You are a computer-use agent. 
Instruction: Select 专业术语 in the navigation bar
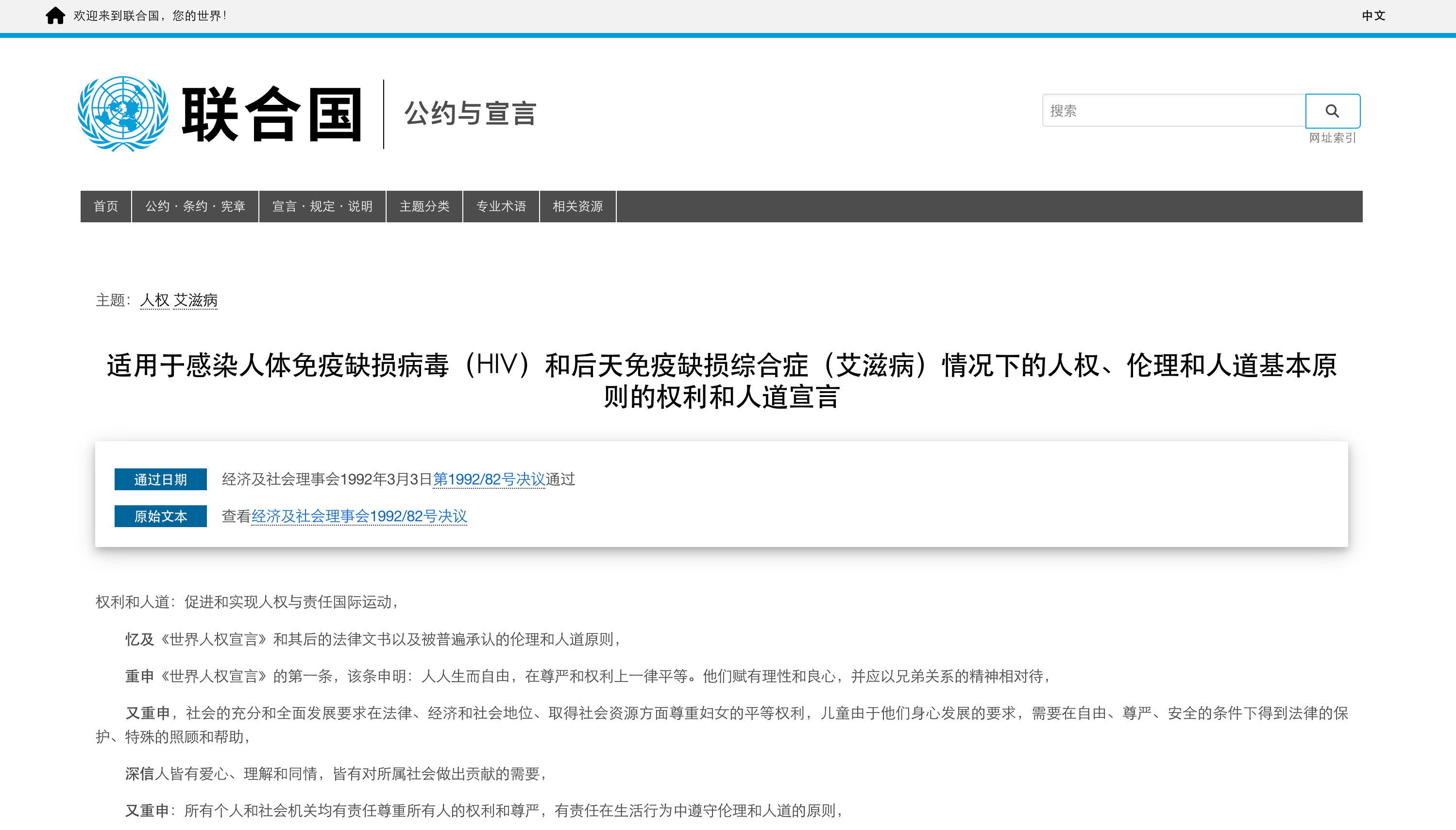point(501,206)
